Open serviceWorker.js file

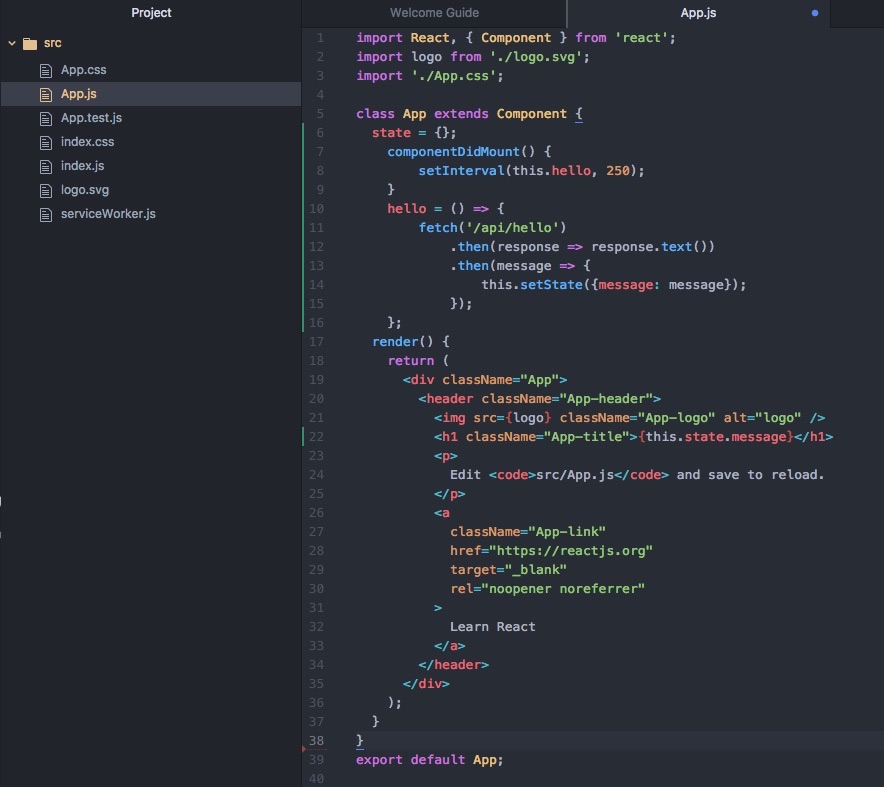coord(108,214)
